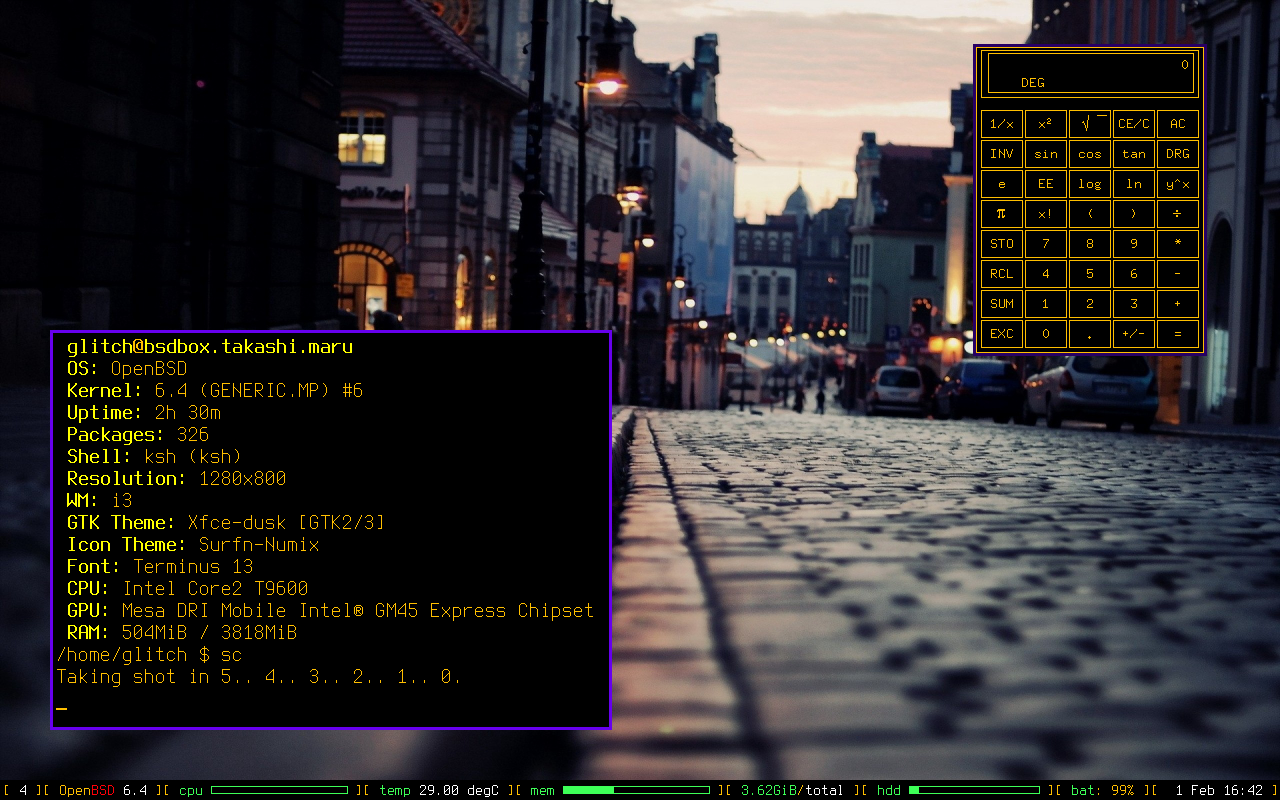Click the SUM memory add button

point(1002,304)
